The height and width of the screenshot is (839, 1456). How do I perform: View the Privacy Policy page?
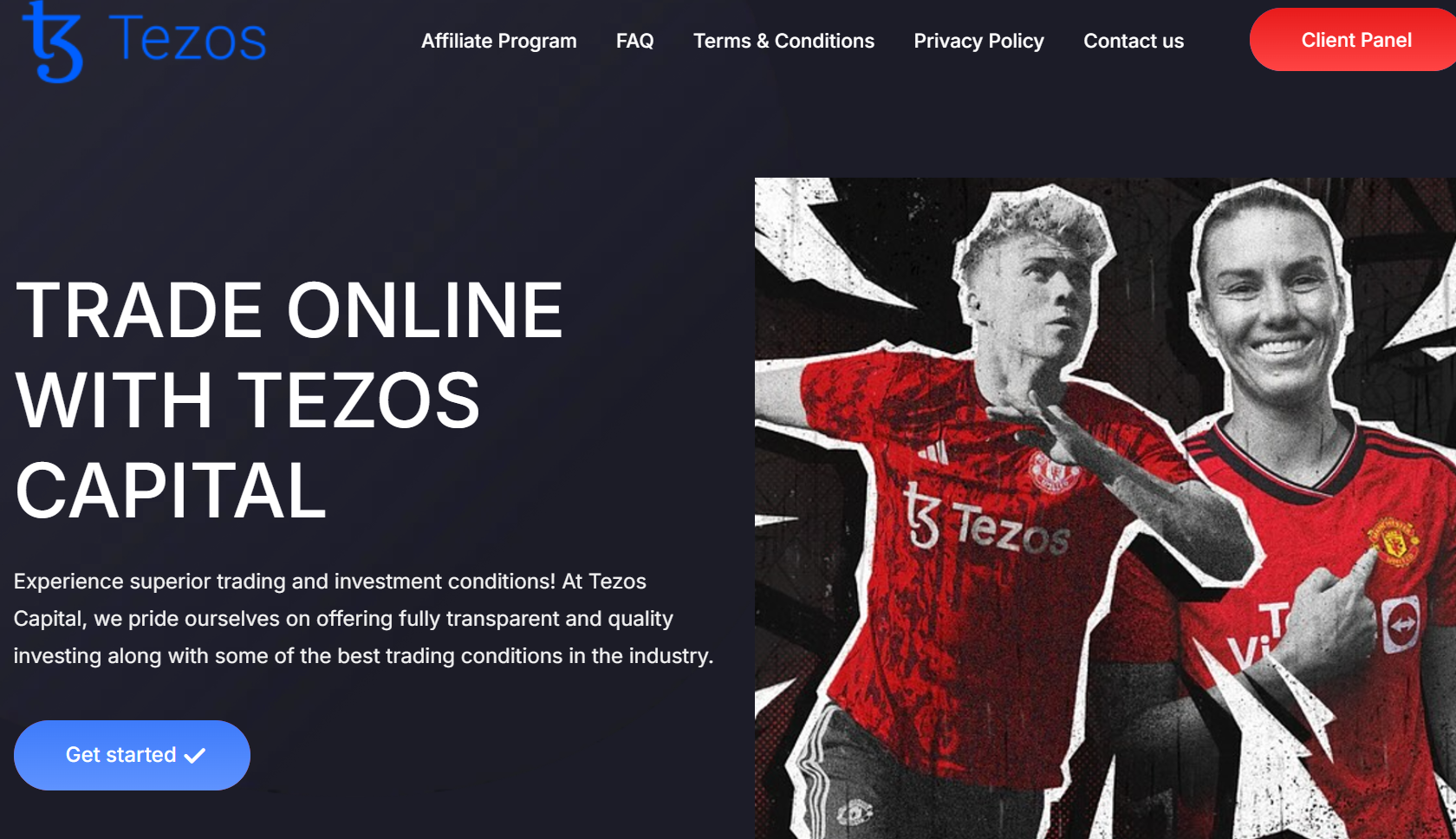pyautogui.click(x=978, y=41)
